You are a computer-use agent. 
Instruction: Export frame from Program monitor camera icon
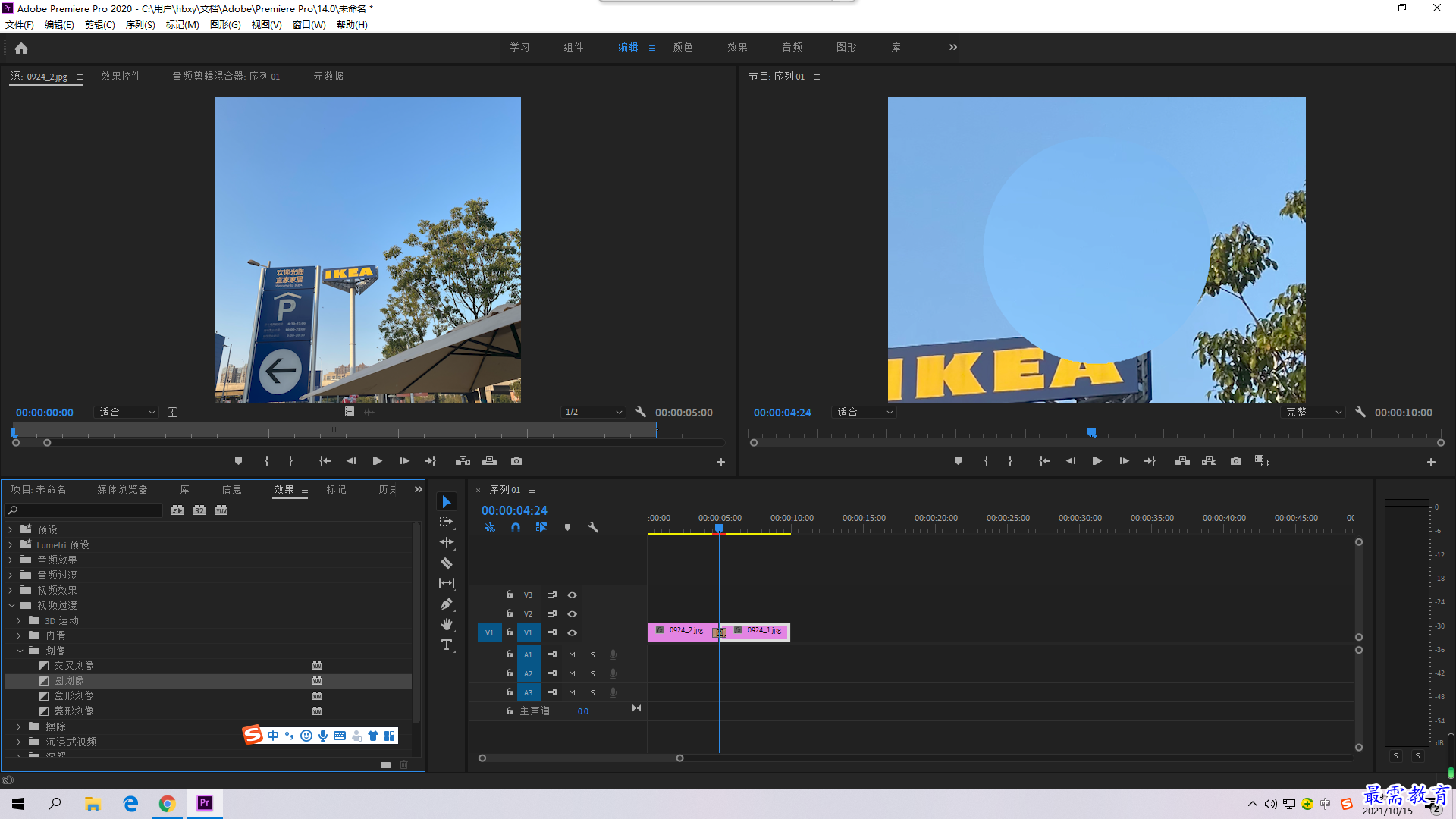1236,461
